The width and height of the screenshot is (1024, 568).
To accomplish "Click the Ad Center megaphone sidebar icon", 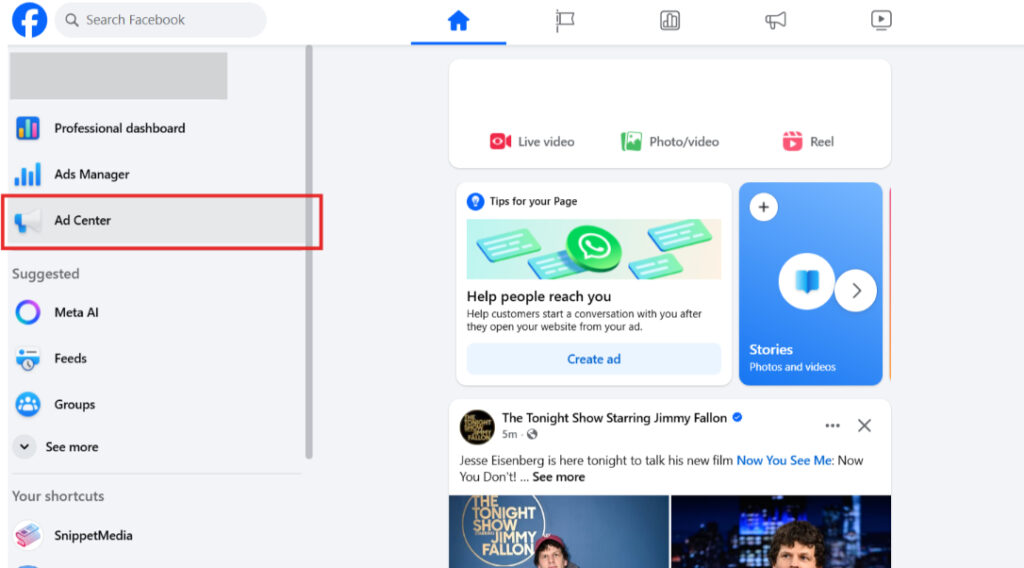I will tap(27, 221).
